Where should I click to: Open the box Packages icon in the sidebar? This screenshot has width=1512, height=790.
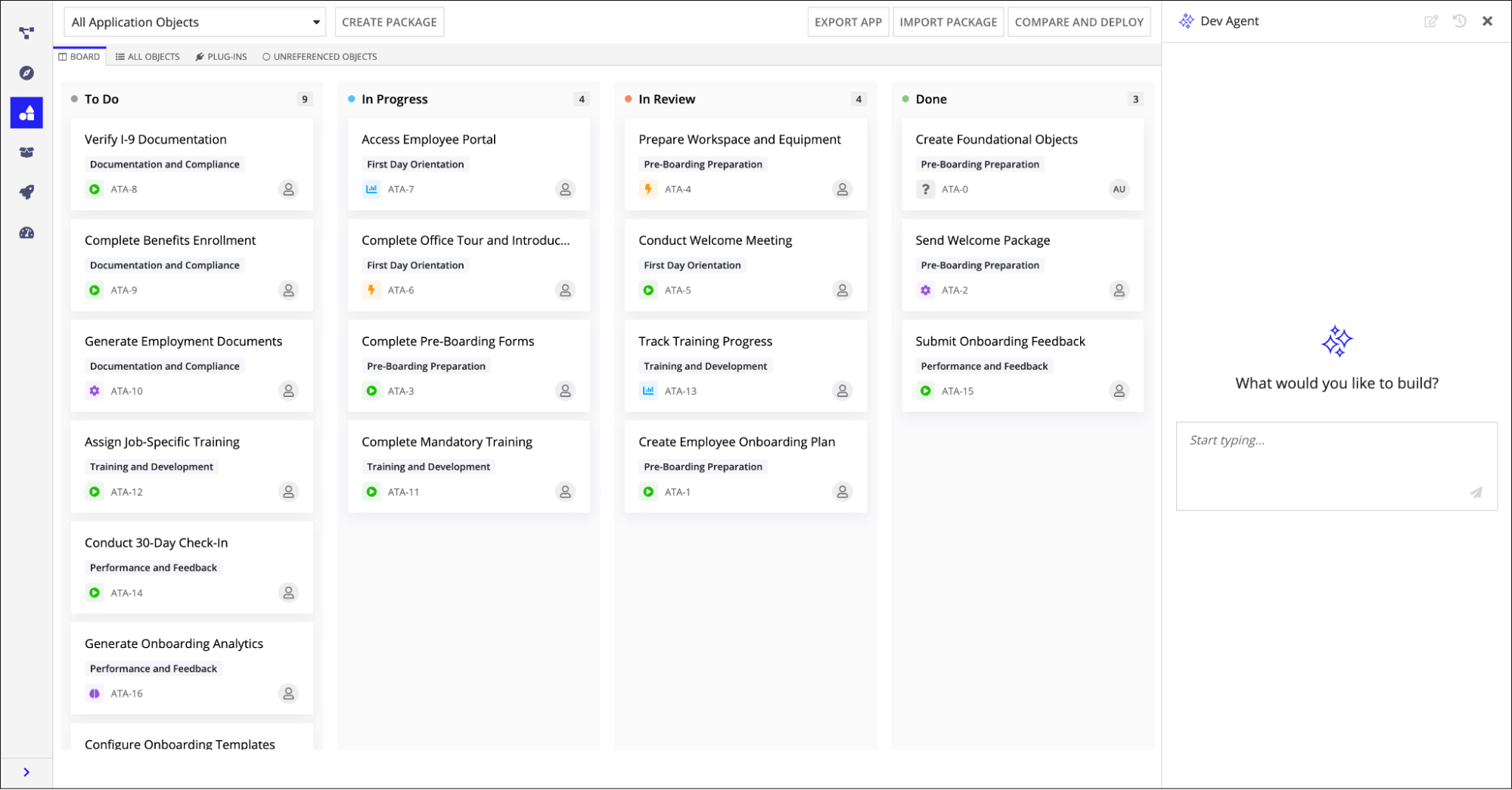click(26, 152)
